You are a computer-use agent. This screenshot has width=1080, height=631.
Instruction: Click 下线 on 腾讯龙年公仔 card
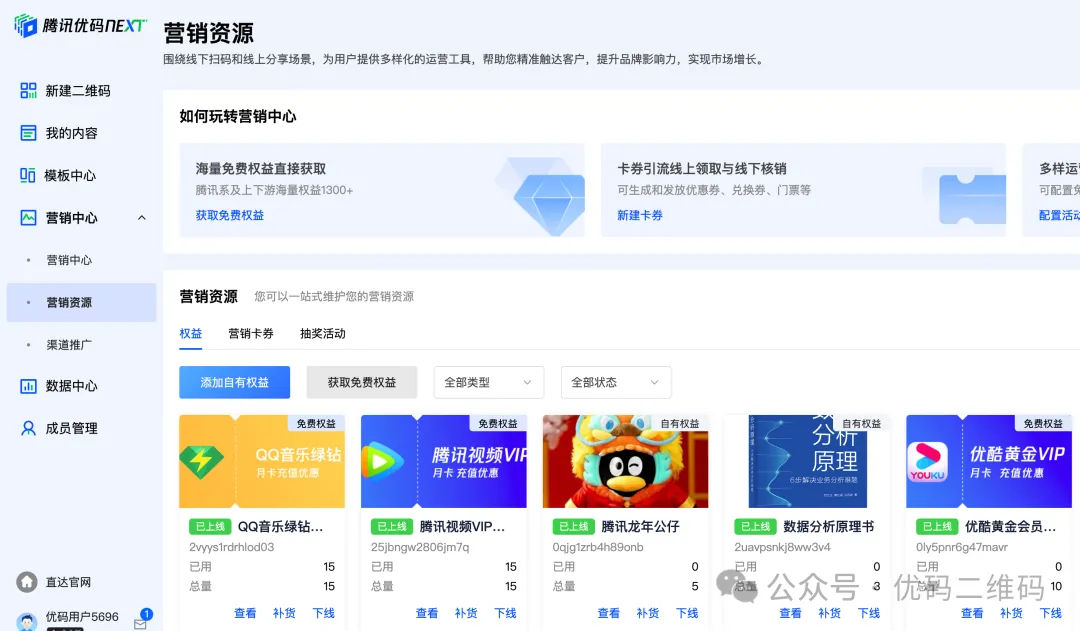687,613
